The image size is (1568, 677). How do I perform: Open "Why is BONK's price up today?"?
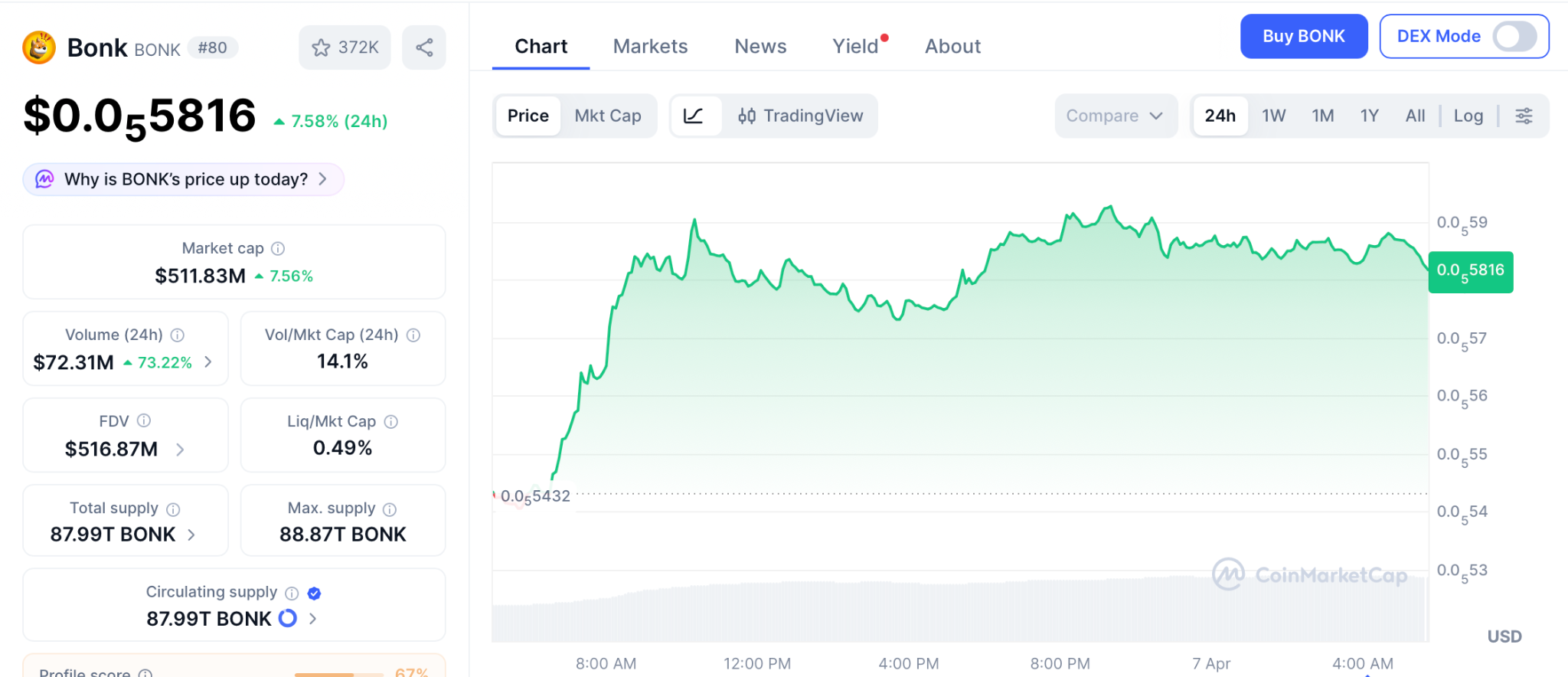(184, 179)
